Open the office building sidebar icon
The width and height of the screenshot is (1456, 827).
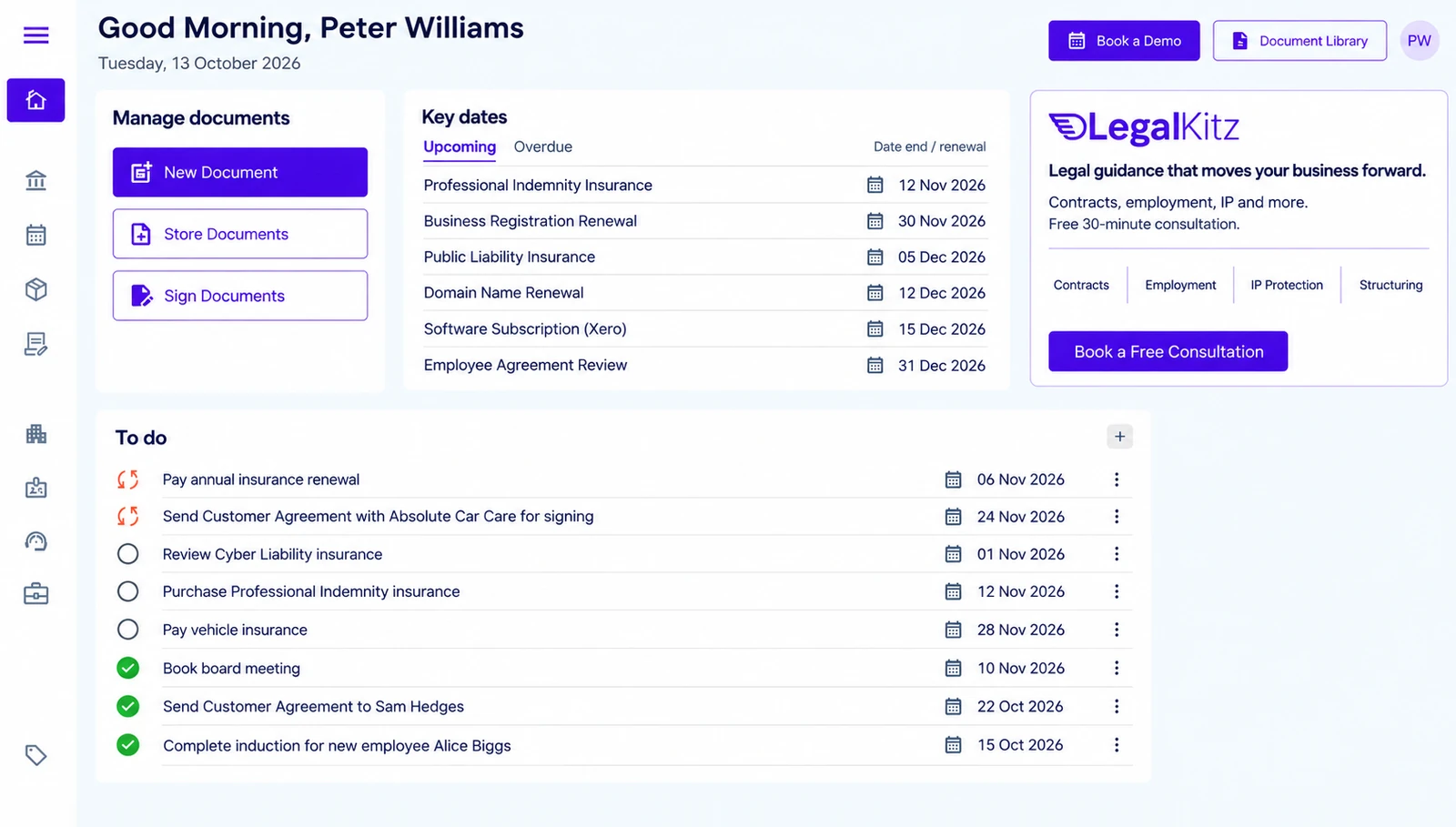click(x=36, y=434)
